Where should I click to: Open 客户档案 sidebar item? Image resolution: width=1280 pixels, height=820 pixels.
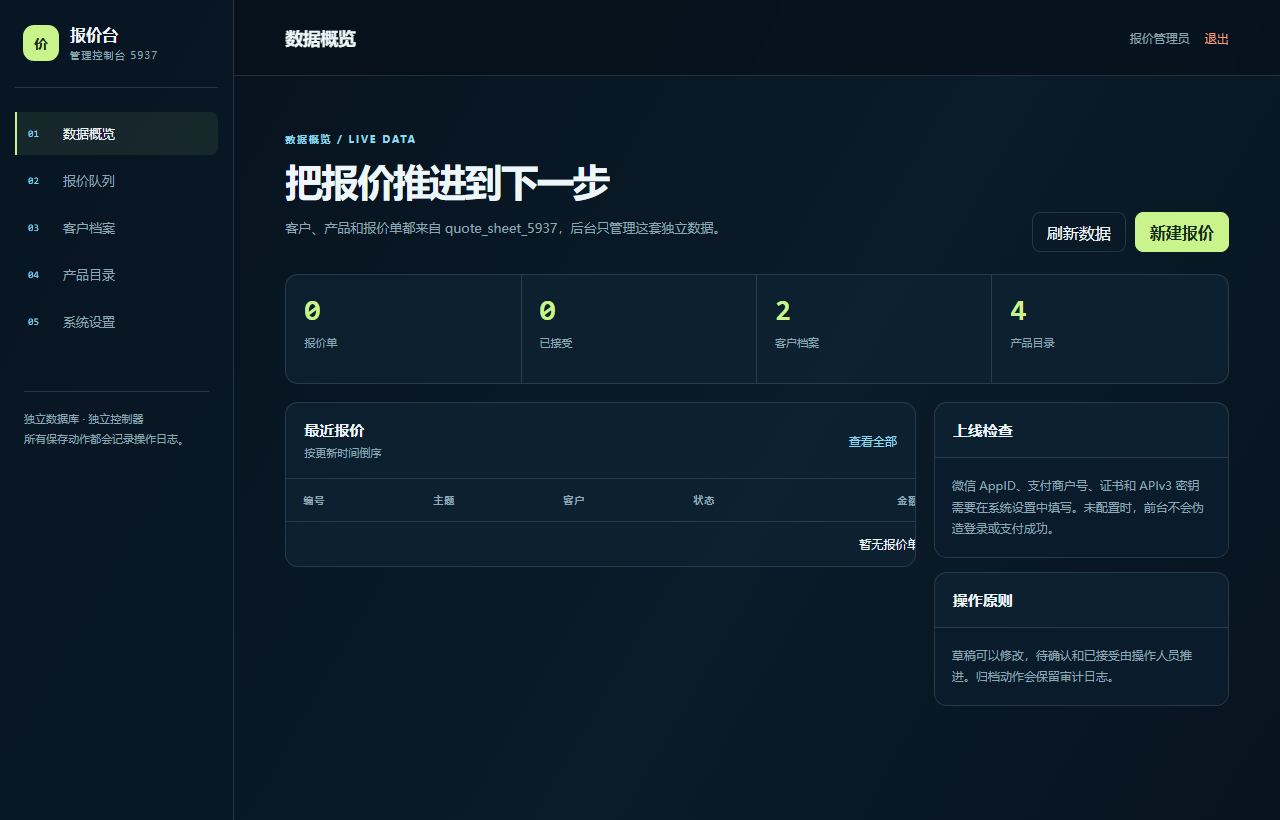(x=117, y=228)
